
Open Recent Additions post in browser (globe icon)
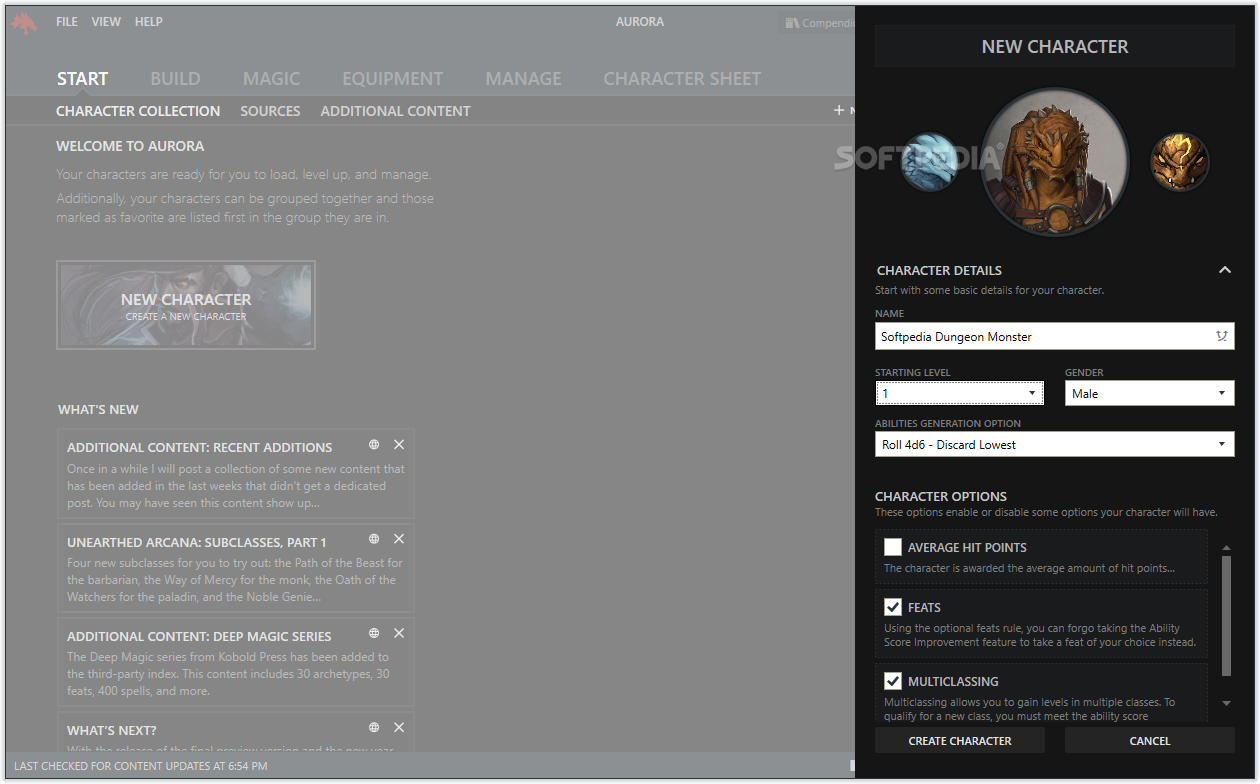(374, 445)
